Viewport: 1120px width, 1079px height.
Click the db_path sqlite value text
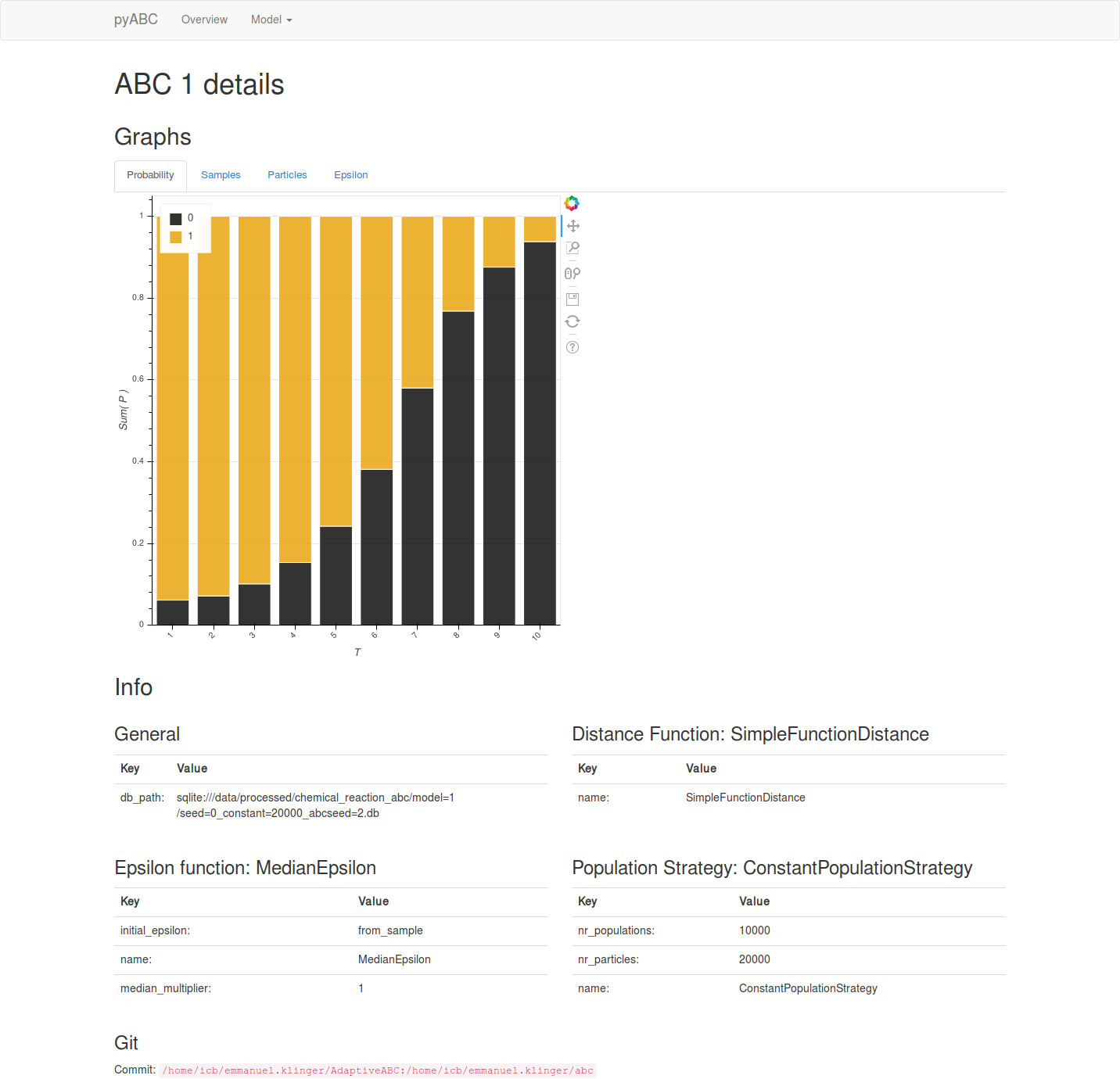click(x=315, y=805)
